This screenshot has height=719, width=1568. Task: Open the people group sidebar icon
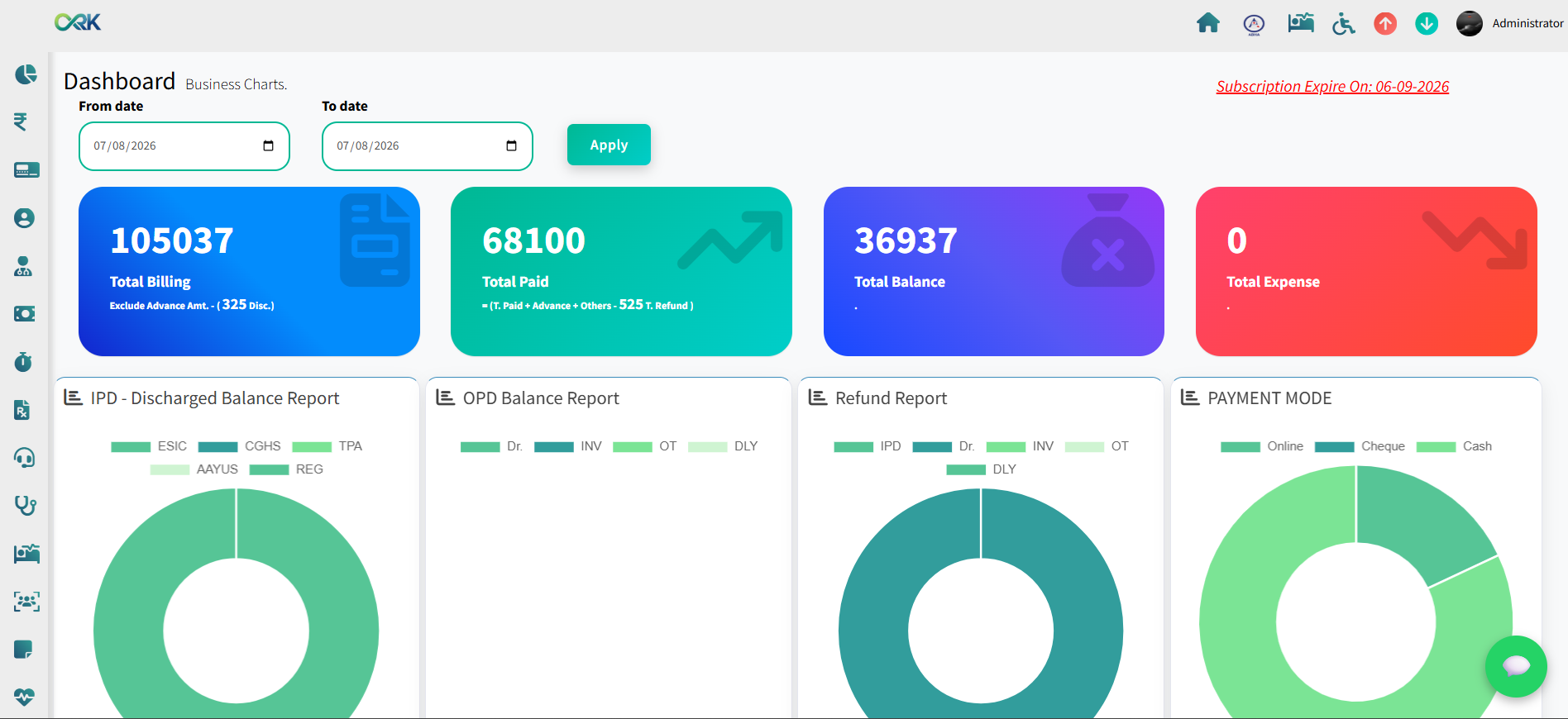[26, 602]
